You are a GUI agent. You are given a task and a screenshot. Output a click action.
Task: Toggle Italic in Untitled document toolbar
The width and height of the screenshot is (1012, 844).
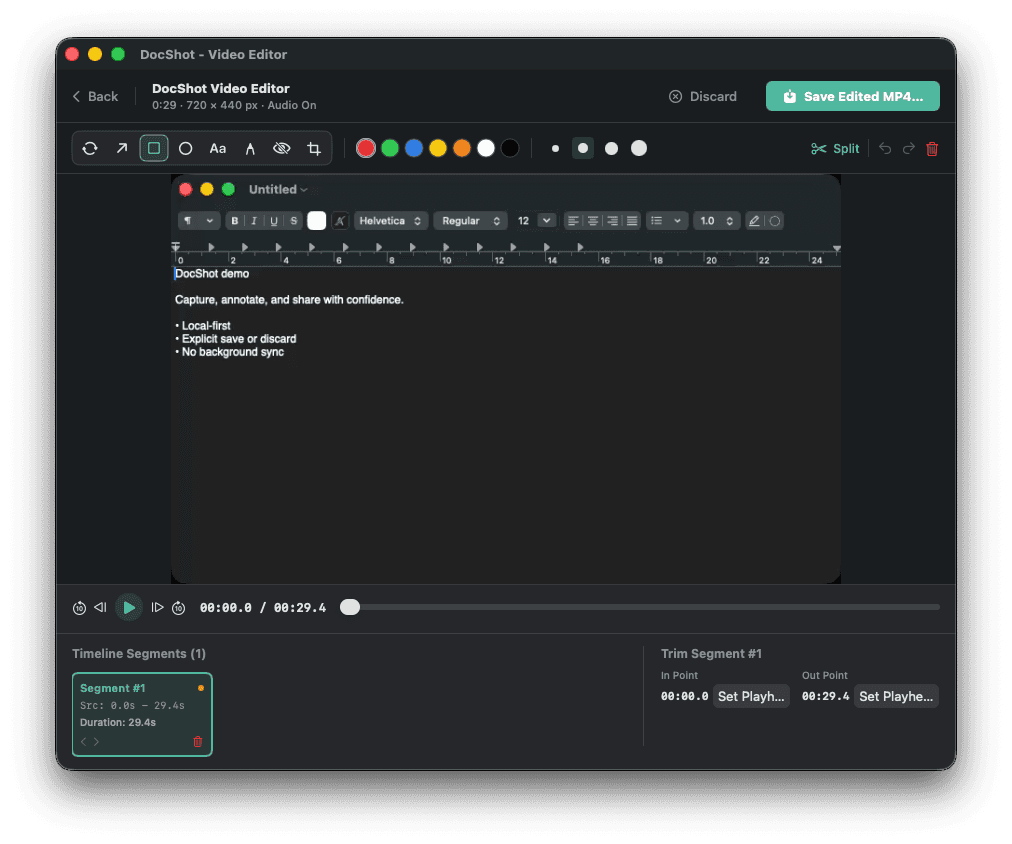[x=254, y=221]
